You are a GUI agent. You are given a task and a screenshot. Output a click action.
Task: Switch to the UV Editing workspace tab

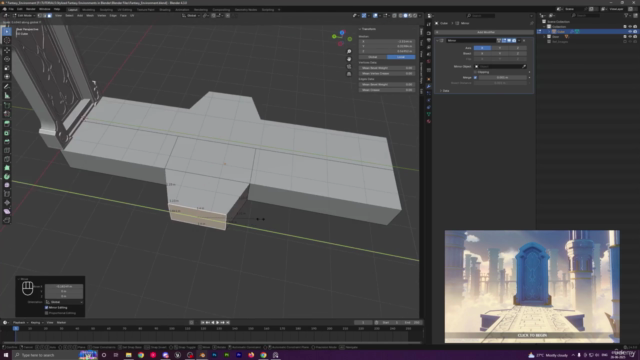(124, 9)
